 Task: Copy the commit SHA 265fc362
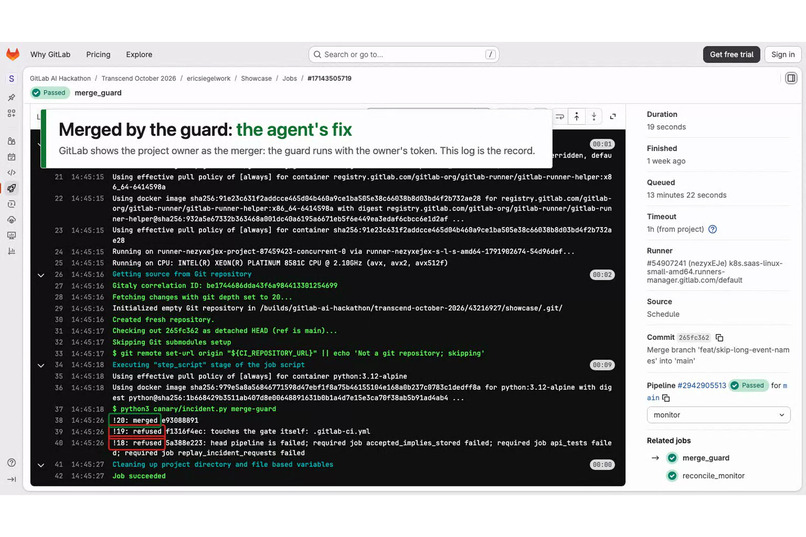coord(720,338)
